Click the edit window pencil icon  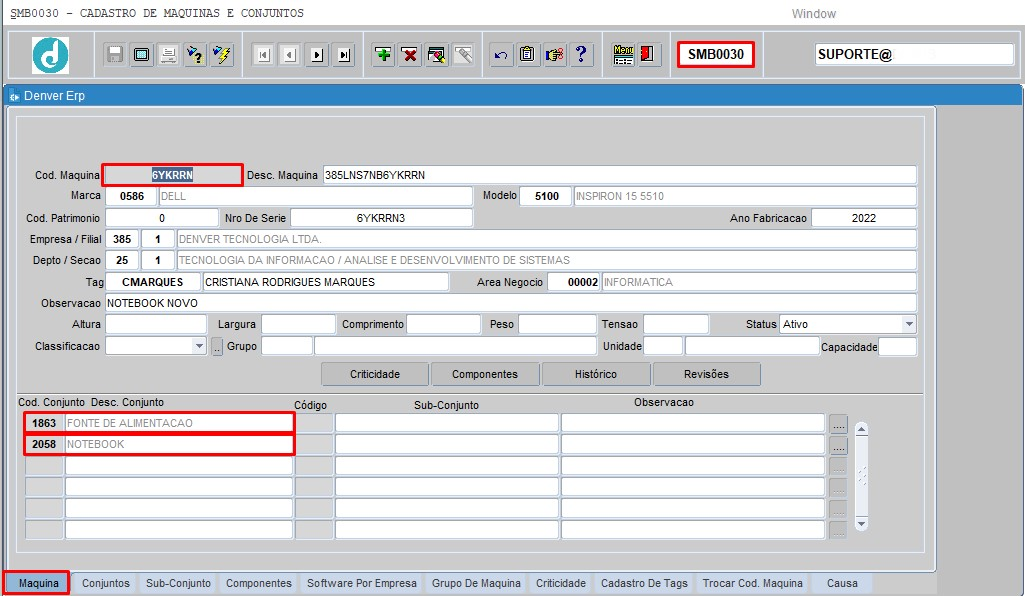tap(437, 54)
